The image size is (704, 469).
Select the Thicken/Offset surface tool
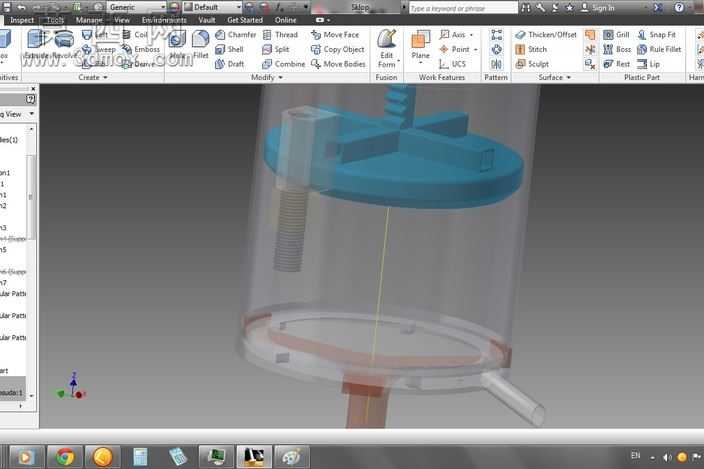pyautogui.click(x=546, y=35)
